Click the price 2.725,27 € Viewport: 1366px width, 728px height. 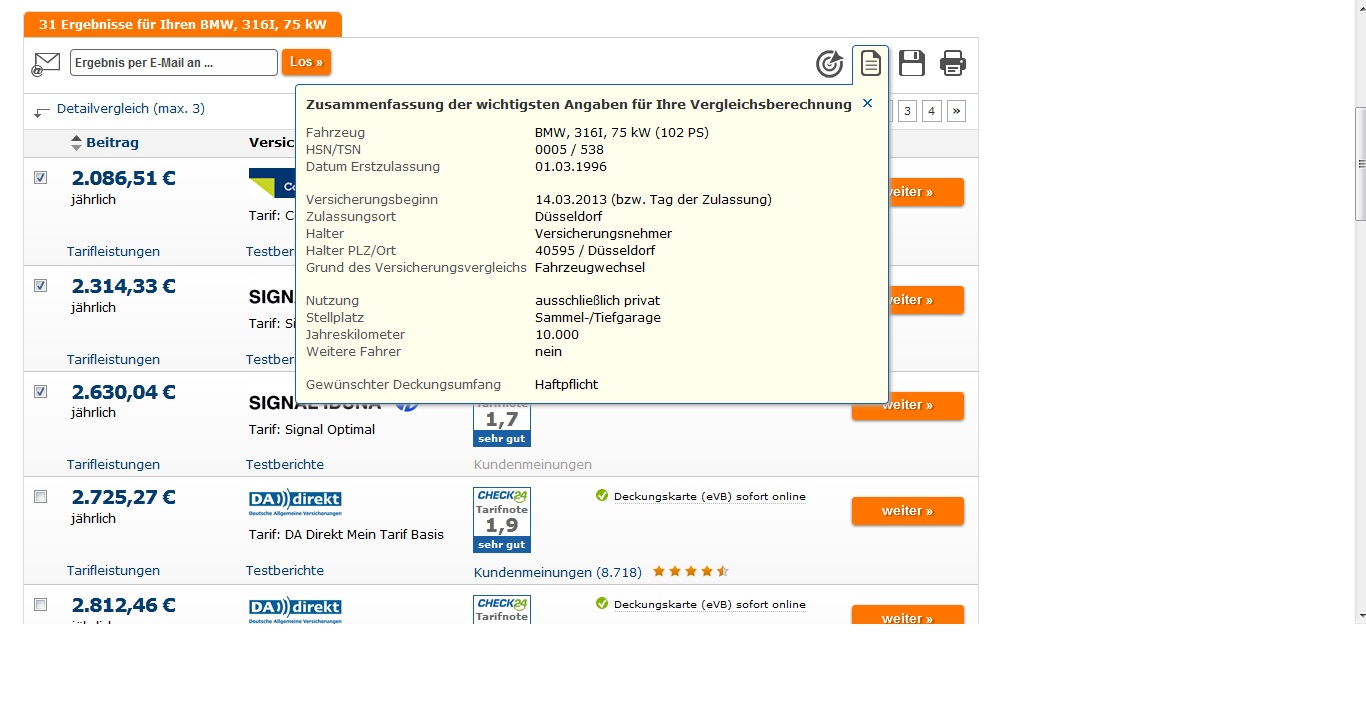[x=124, y=498]
